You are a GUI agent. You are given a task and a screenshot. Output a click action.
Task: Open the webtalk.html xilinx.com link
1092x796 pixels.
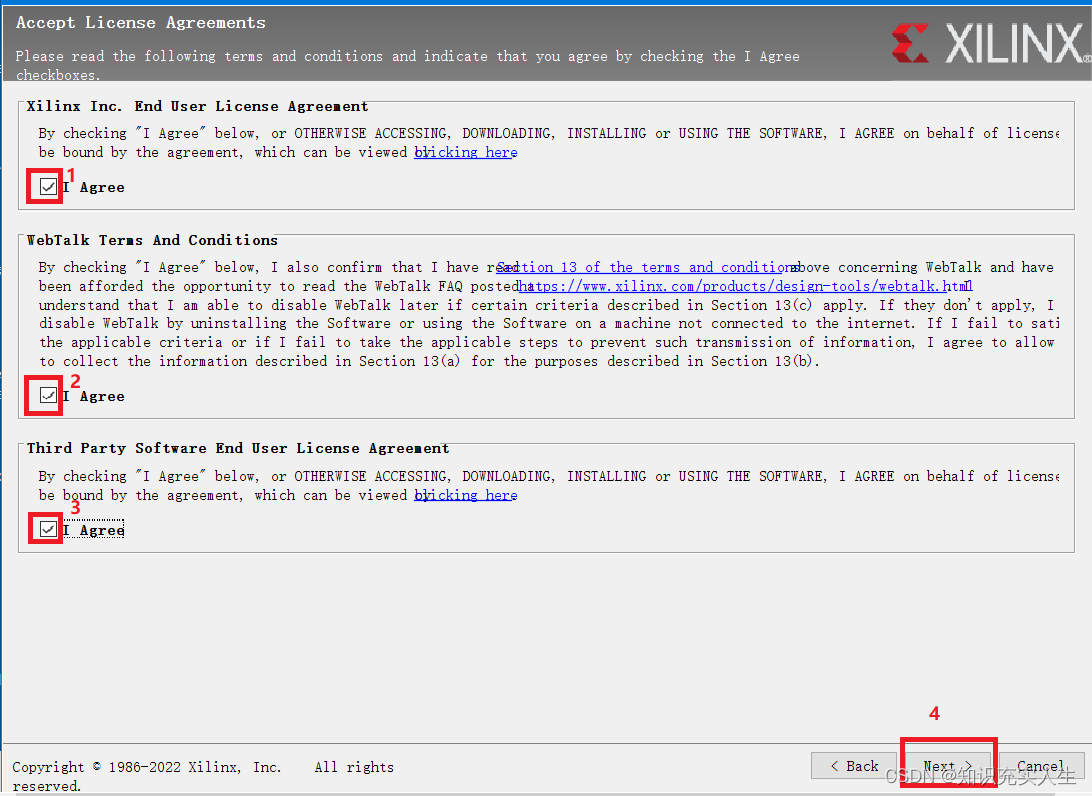pos(745,286)
